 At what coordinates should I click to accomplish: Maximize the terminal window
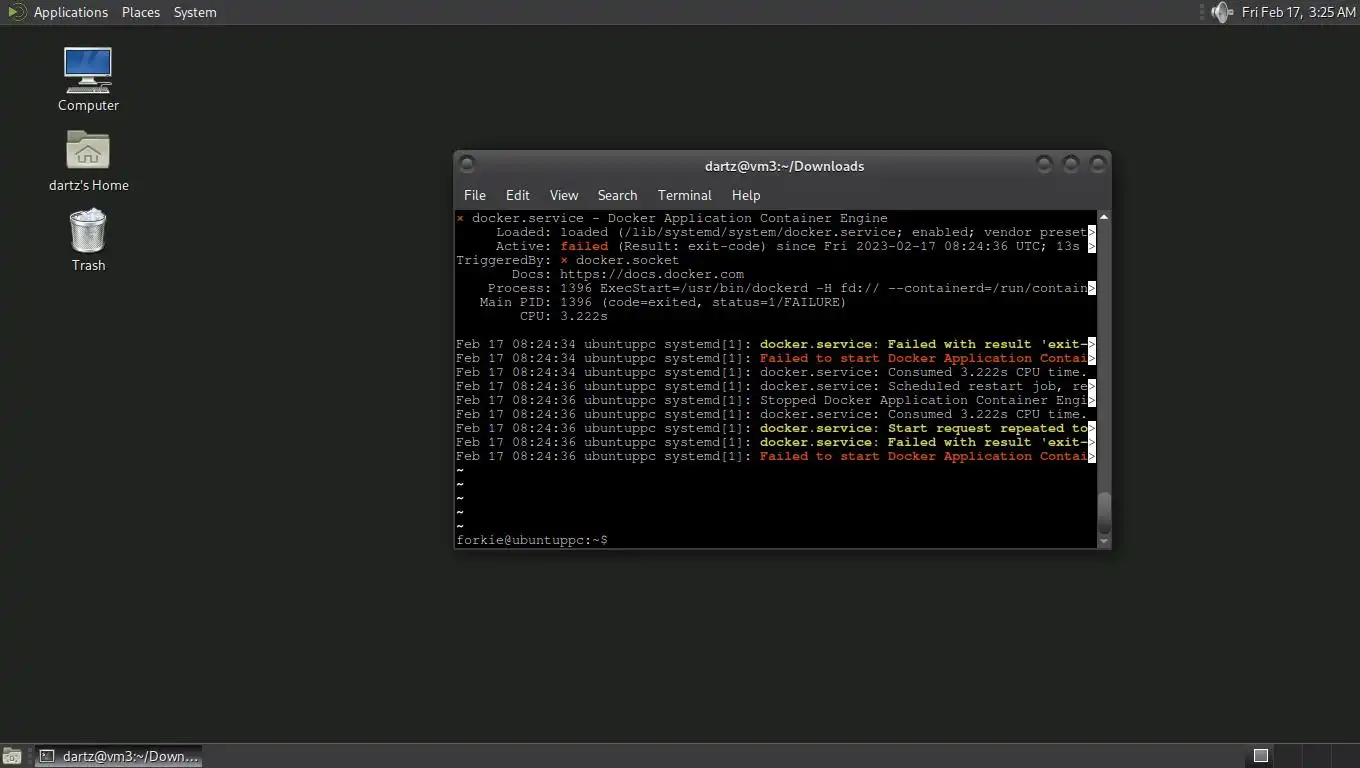[1071, 164]
